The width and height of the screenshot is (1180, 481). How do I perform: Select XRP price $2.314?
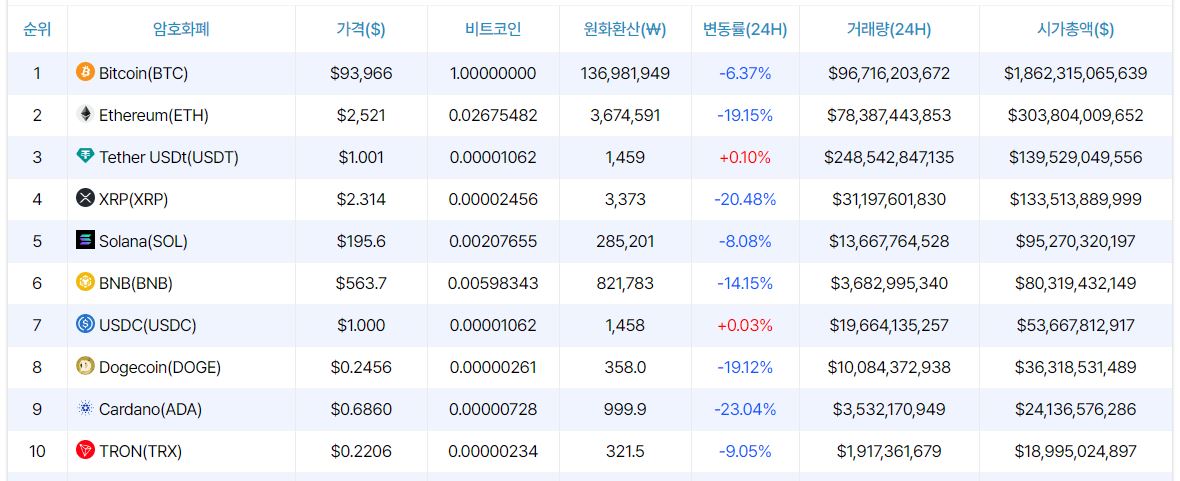pos(361,200)
